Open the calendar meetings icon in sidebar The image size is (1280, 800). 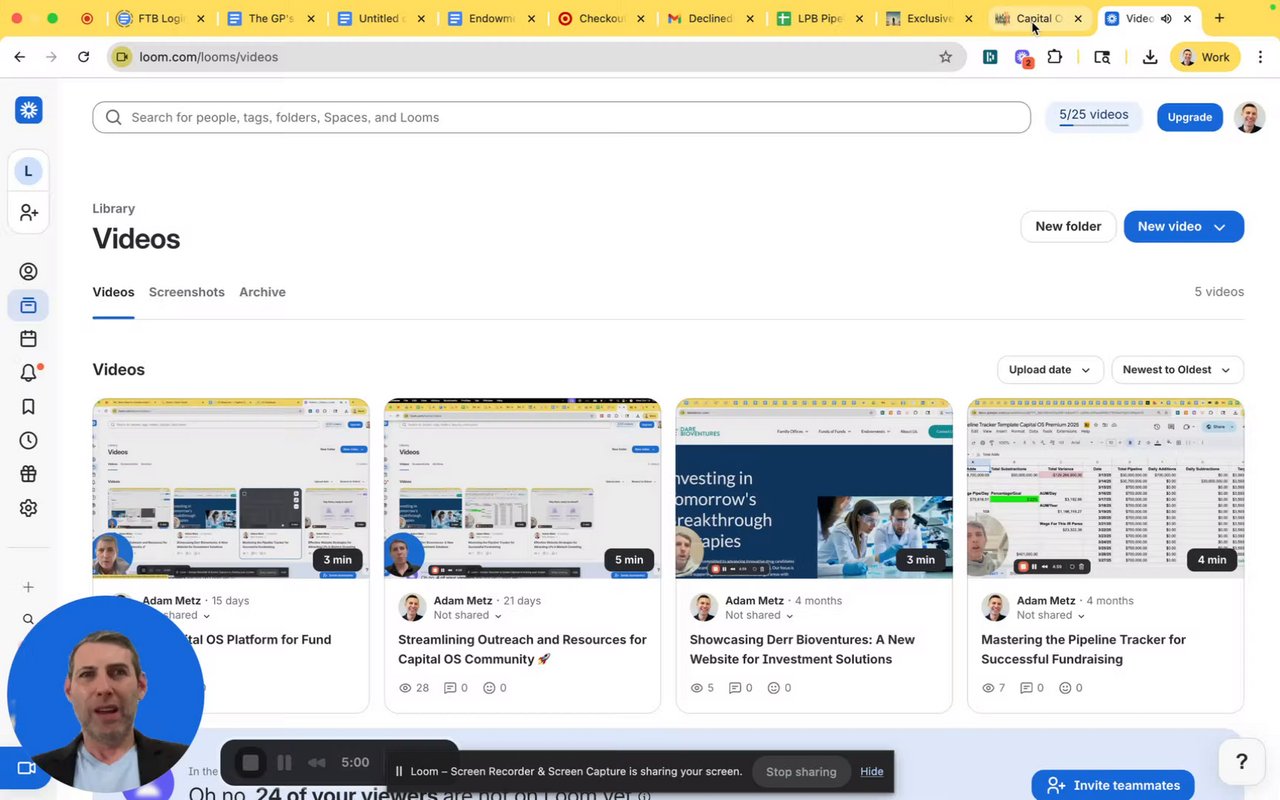tap(28, 339)
